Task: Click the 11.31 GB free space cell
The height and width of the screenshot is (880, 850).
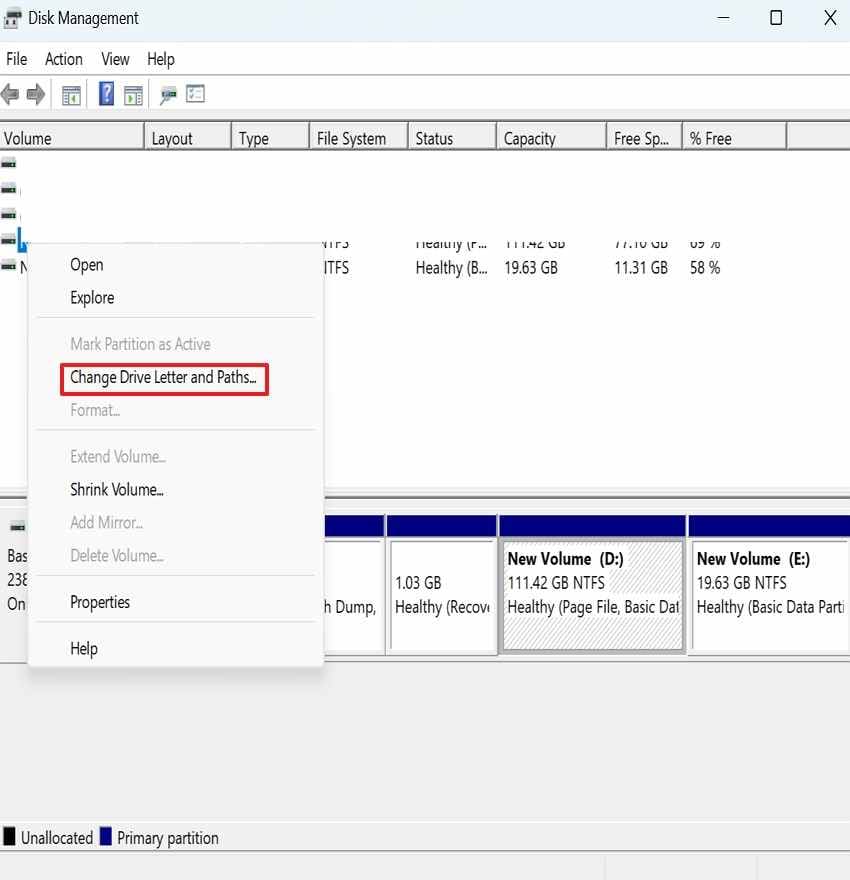Action: tap(641, 268)
